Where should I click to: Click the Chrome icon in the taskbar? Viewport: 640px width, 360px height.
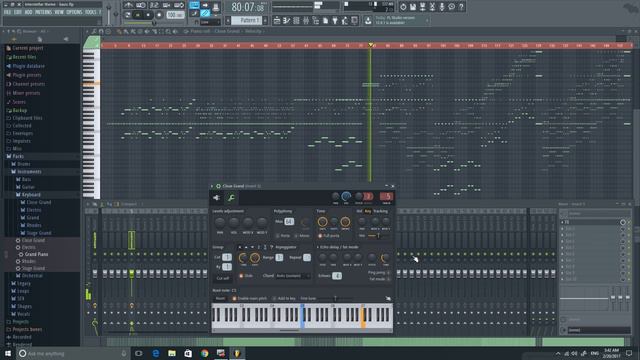204,353
